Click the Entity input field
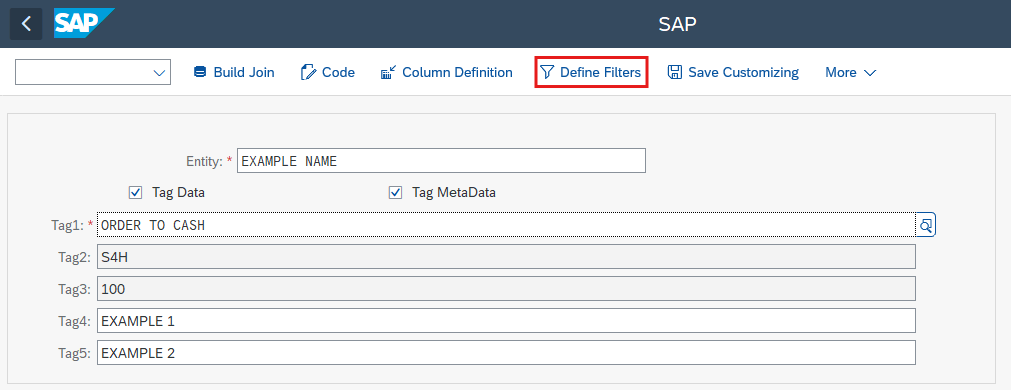 (441, 161)
